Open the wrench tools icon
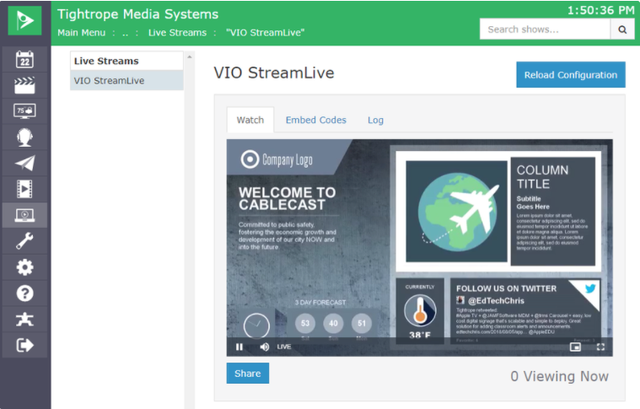The image size is (640, 409). pos(24,241)
